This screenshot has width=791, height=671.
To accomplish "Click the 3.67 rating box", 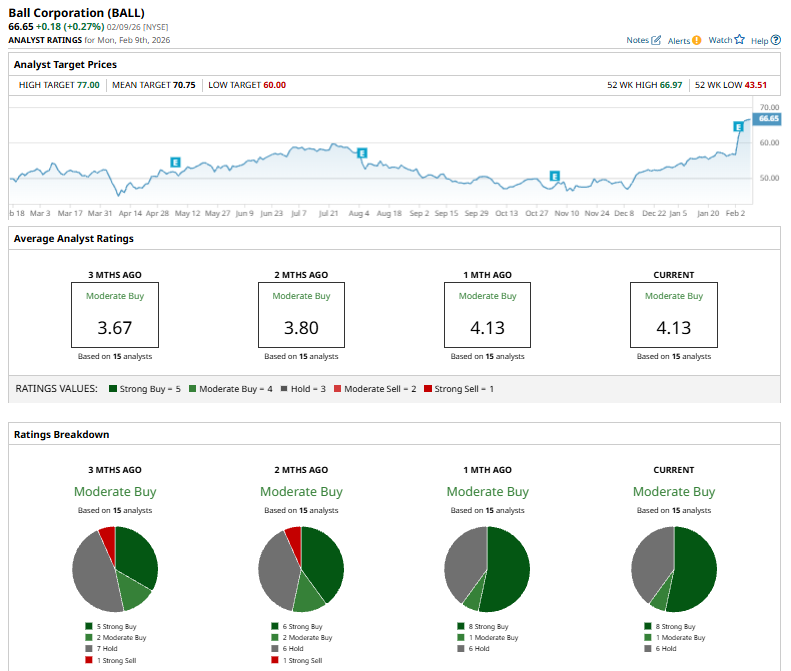I will click(x=114, y=314).
